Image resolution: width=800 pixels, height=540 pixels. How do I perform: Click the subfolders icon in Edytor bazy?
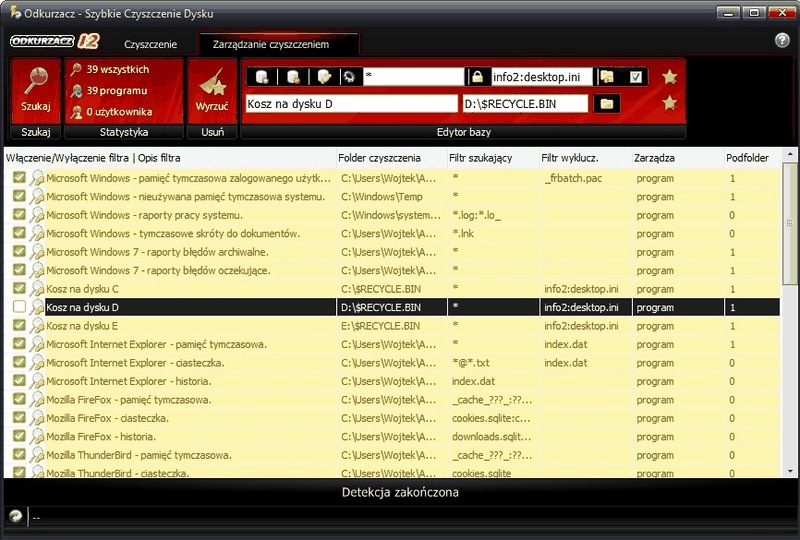pyautogui.click(x=607, y=77)
